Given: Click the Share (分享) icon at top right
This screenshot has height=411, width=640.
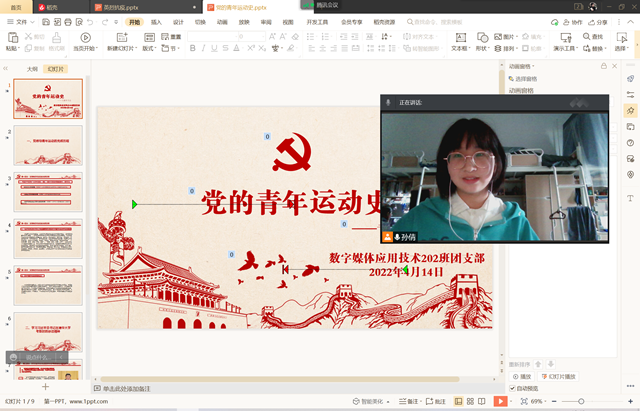Looking at the screenshot, I should tap(599, 21).
